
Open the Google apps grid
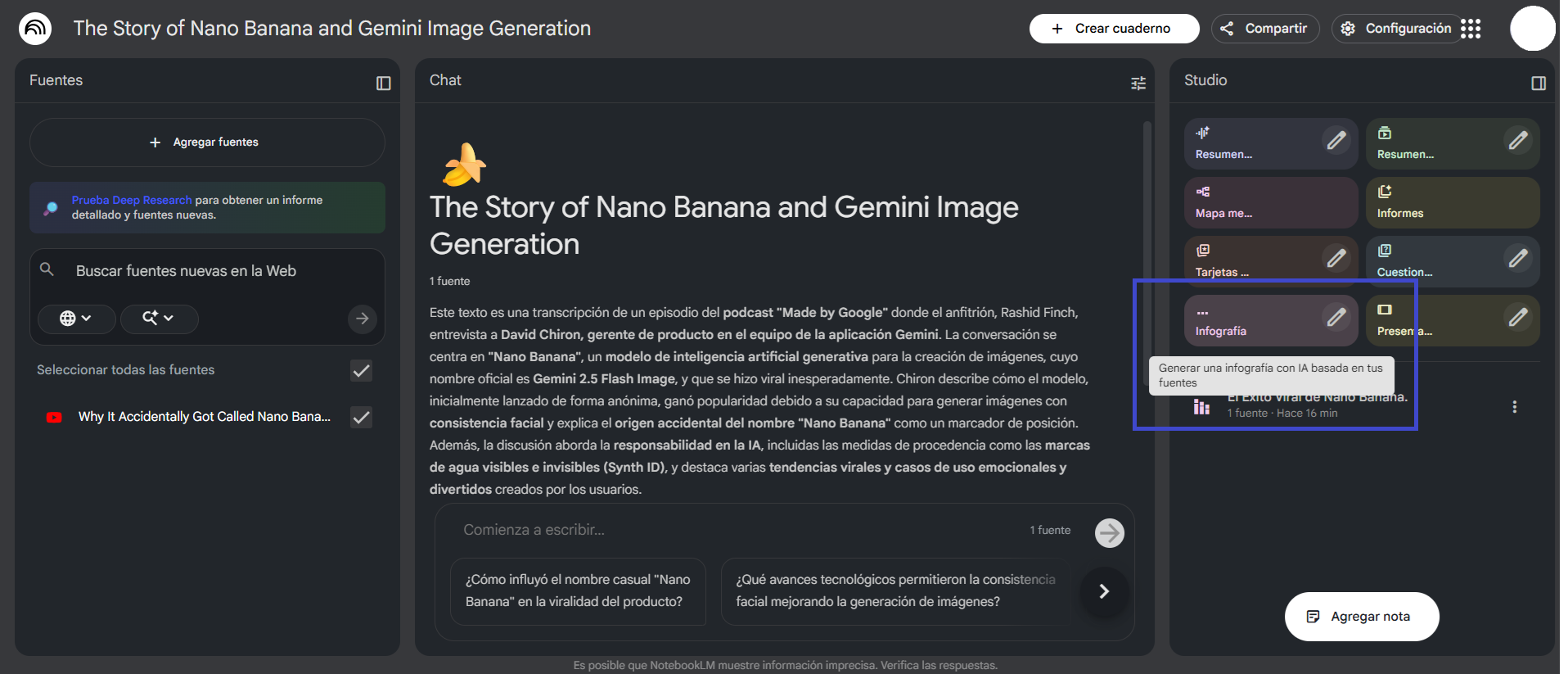[x=1471, y=29]
